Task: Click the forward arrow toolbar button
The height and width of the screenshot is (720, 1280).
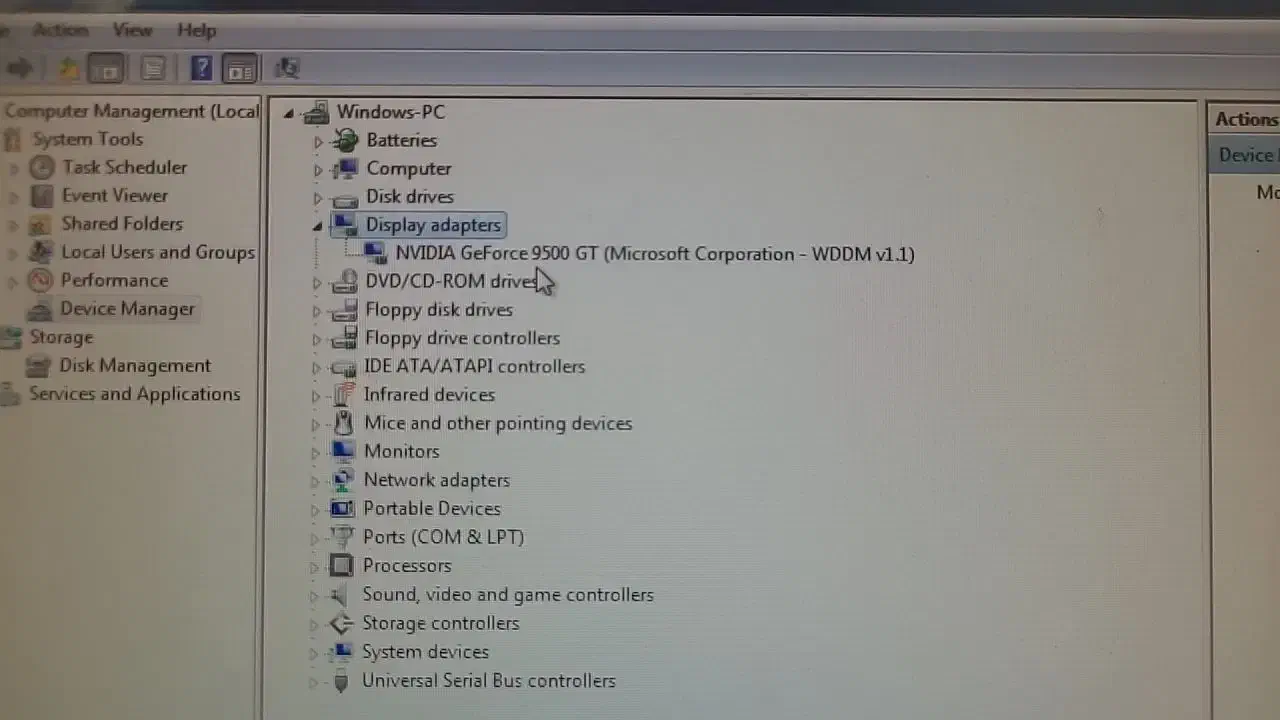Action: click(x=19, y=68)
